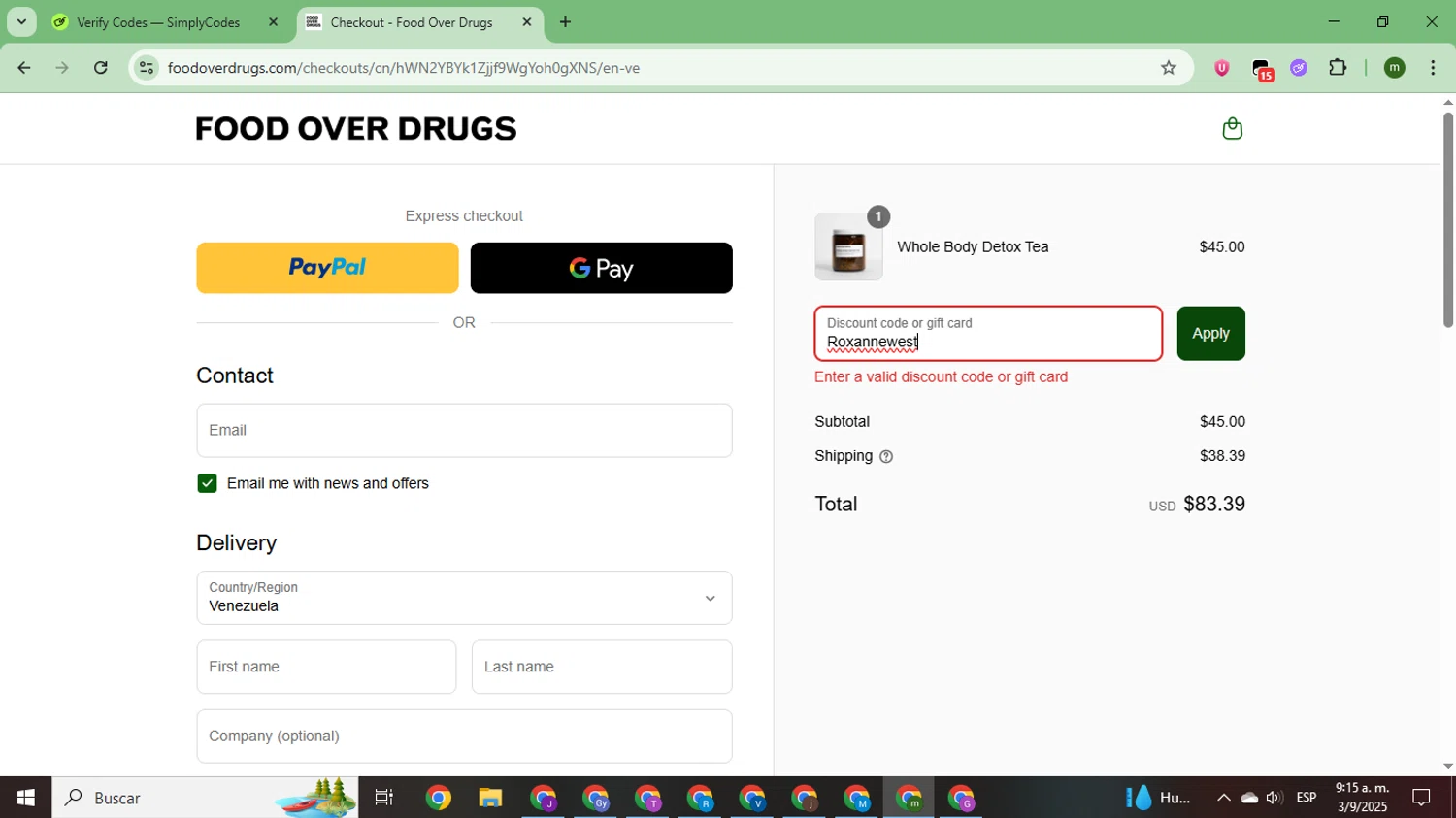Focus the Last name field
This screenshot has width=1456, height=818.
pyautogui.click(x=602, y=667)
